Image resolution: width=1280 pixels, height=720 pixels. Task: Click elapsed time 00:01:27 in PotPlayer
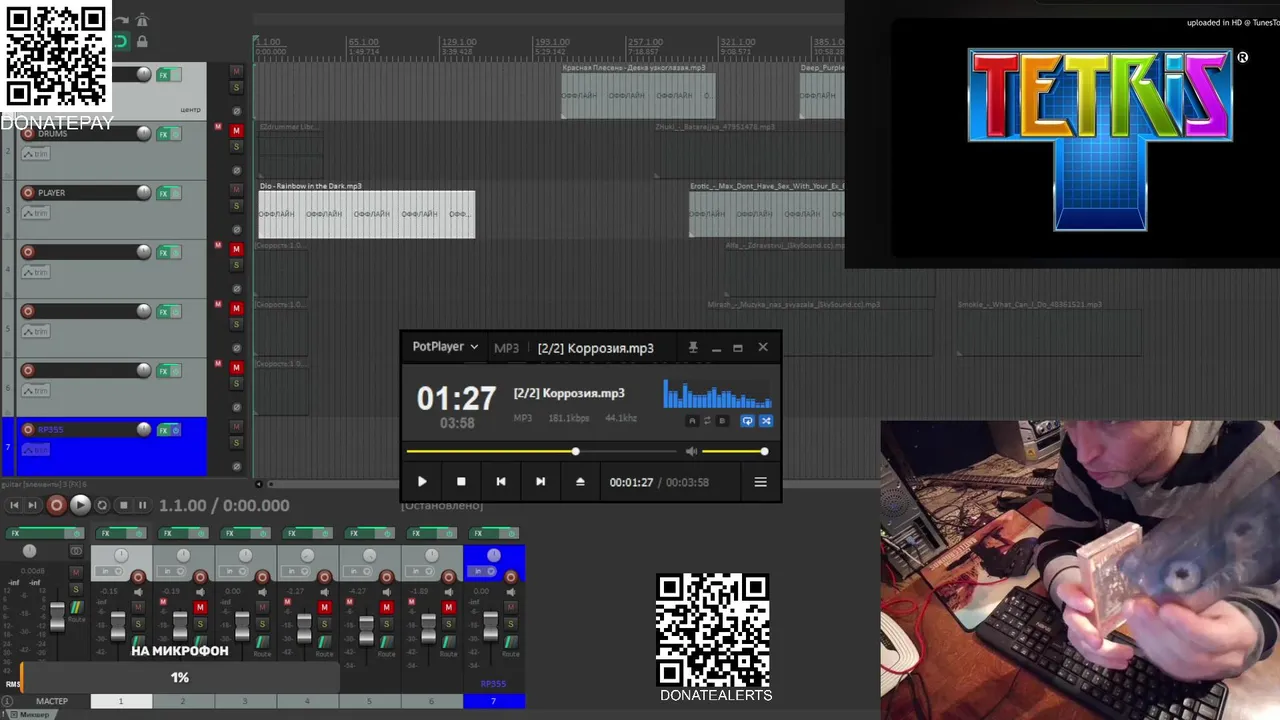coord(631,482)
